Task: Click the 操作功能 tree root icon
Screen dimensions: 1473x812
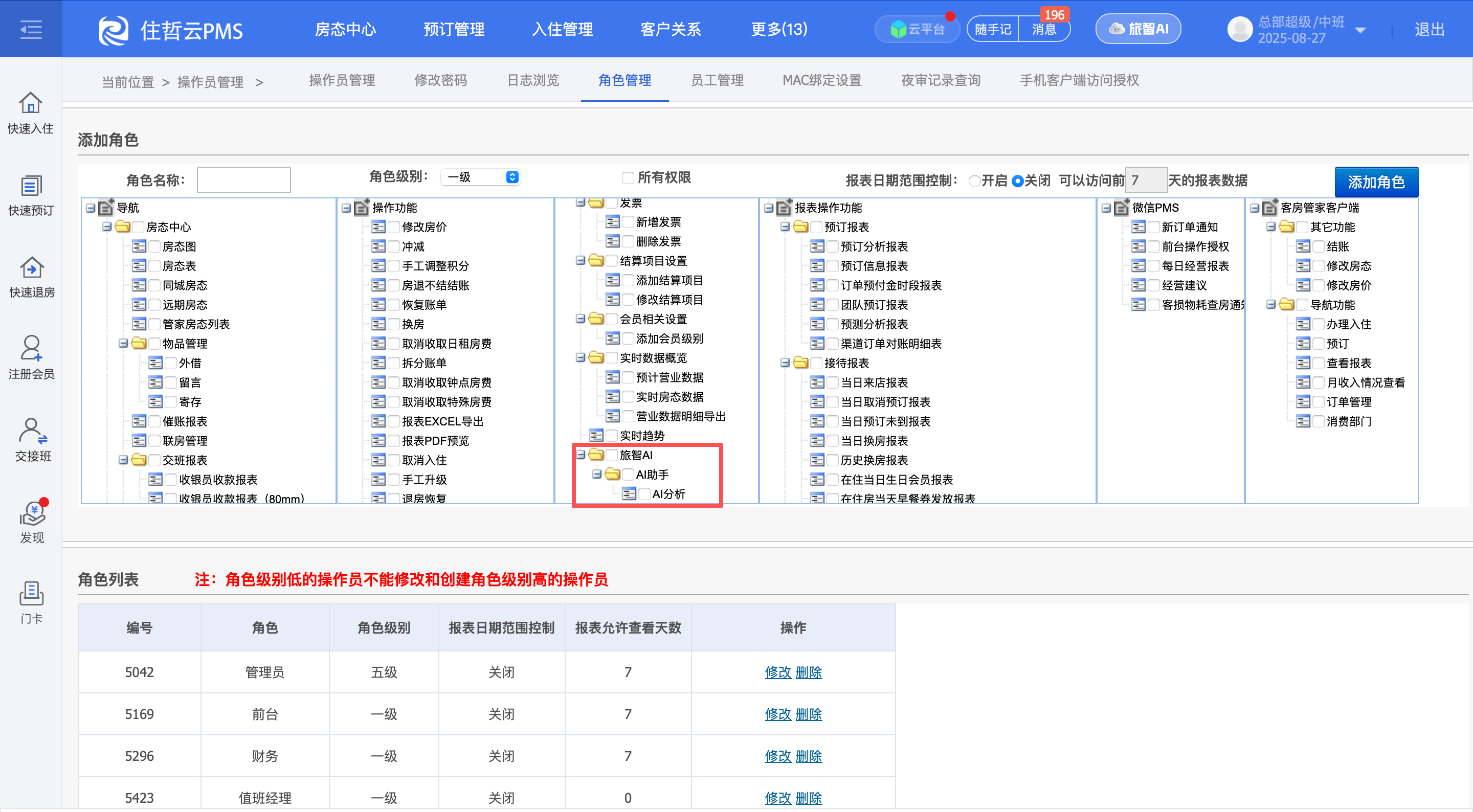Action: point(362,208)
